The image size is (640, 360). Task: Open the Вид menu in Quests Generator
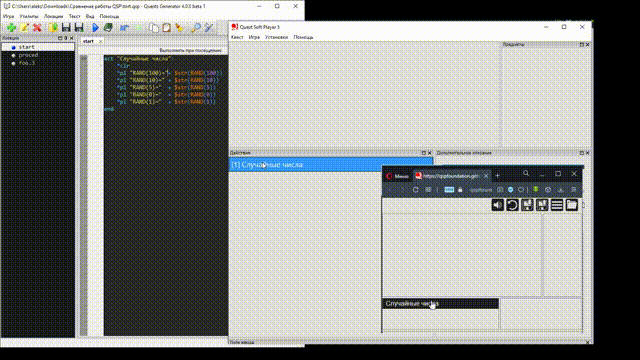[90, 16]
